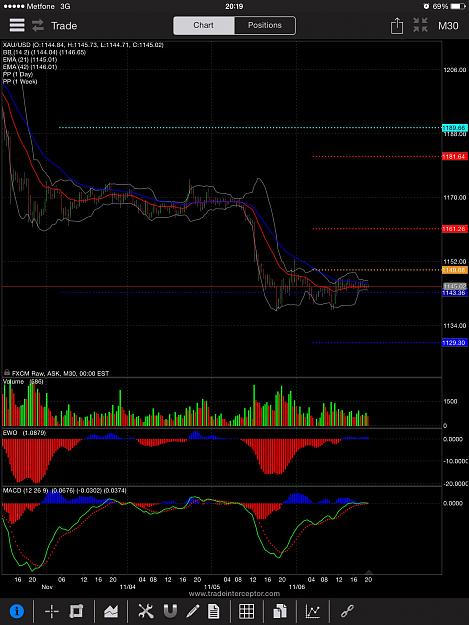
Task: Tap the 1170.00 price axis value
Action: [455, 197]
